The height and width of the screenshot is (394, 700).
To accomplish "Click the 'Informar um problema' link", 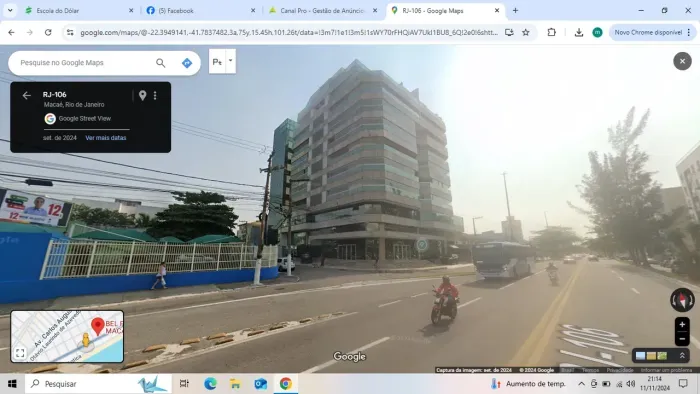I will pyautogui.click(x=666, y=370).
